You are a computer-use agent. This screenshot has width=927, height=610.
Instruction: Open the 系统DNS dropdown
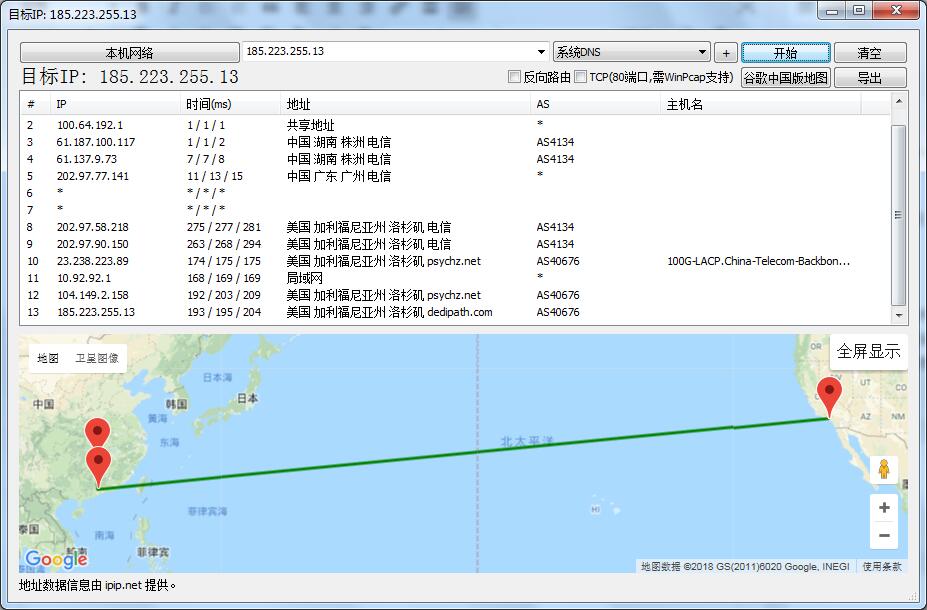pos(703,52)
